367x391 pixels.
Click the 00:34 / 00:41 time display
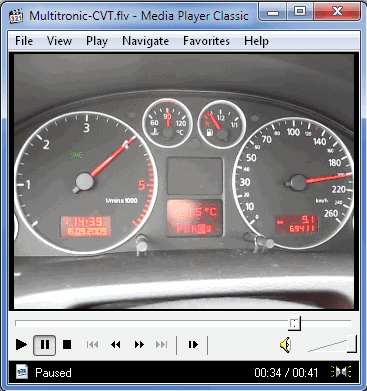286,372
